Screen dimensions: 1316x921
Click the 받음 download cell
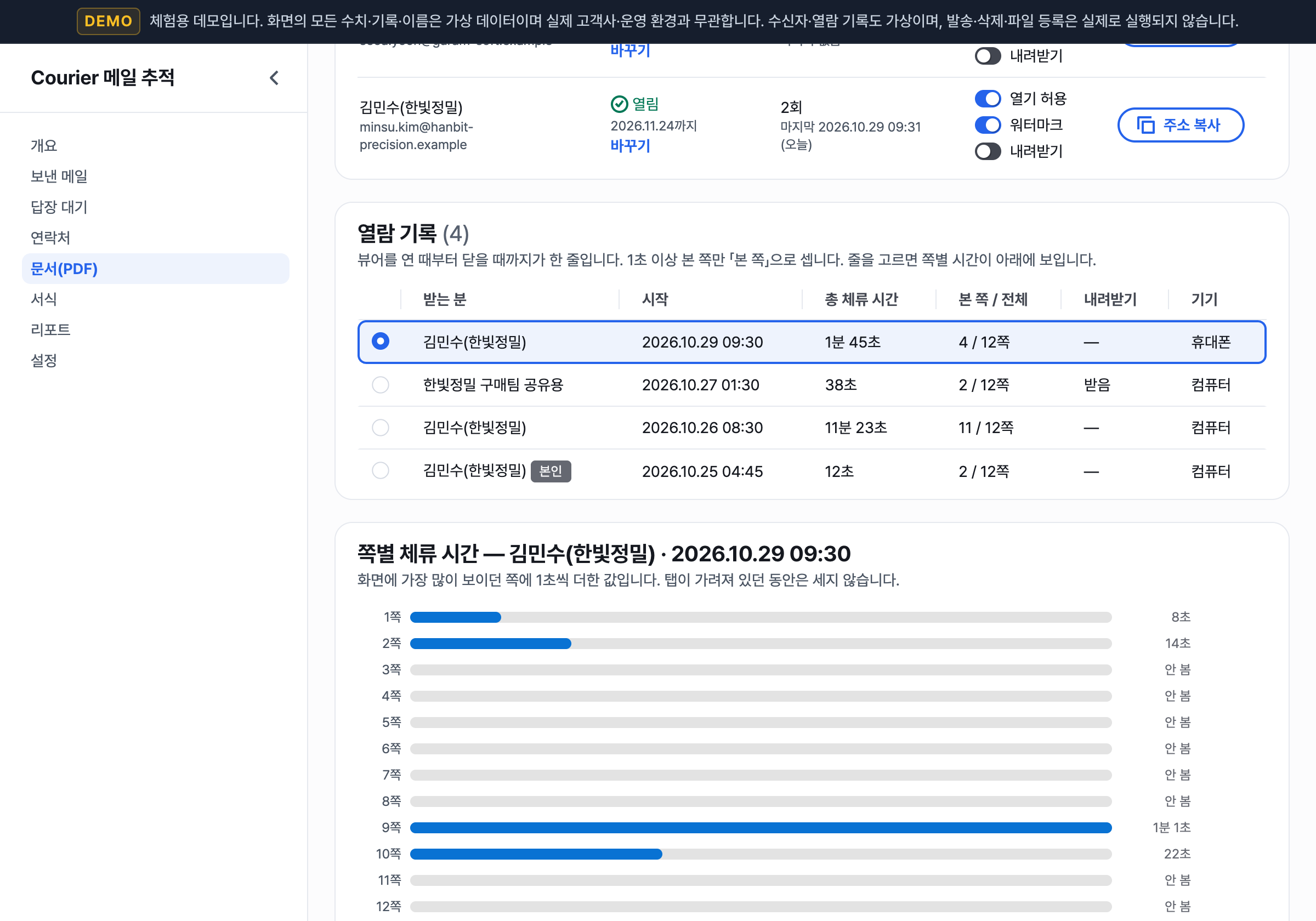[x=1097, y=384]
